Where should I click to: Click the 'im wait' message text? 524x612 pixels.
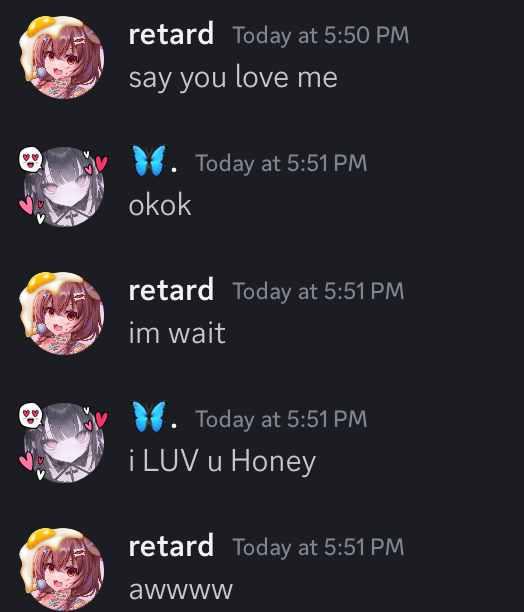(x=177, y=333)
